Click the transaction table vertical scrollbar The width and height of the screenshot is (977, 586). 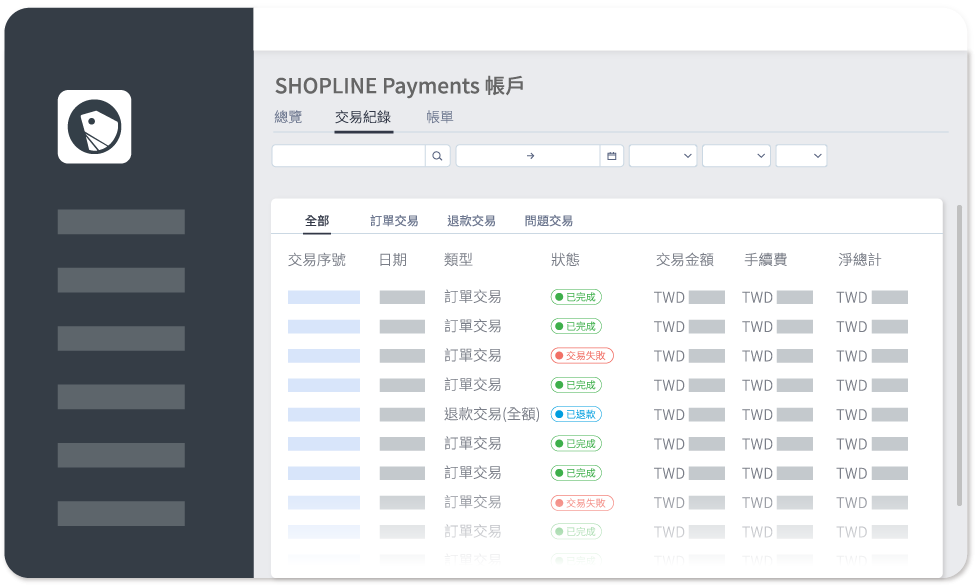coord(960,355)
